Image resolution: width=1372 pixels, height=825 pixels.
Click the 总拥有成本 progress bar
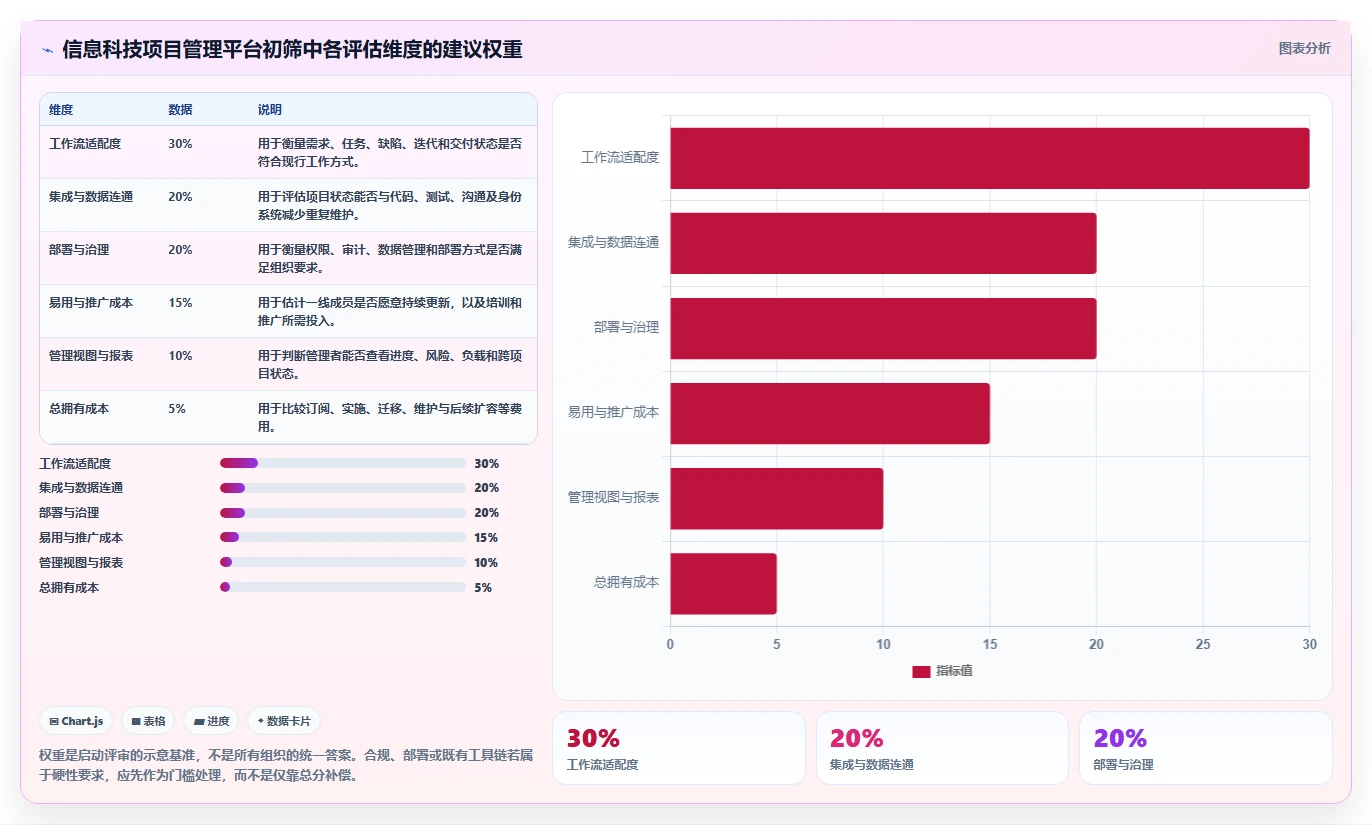[x=343, y=587]
